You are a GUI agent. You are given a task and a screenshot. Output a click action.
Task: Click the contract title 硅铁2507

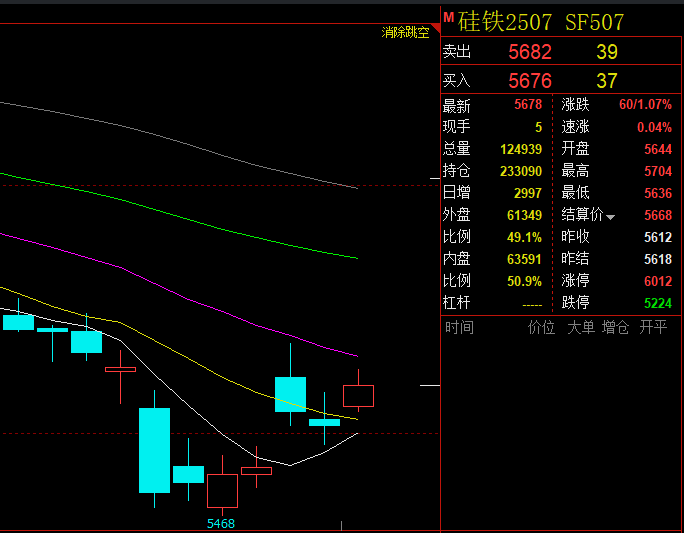pyautogui.click(x=505, y=22)
